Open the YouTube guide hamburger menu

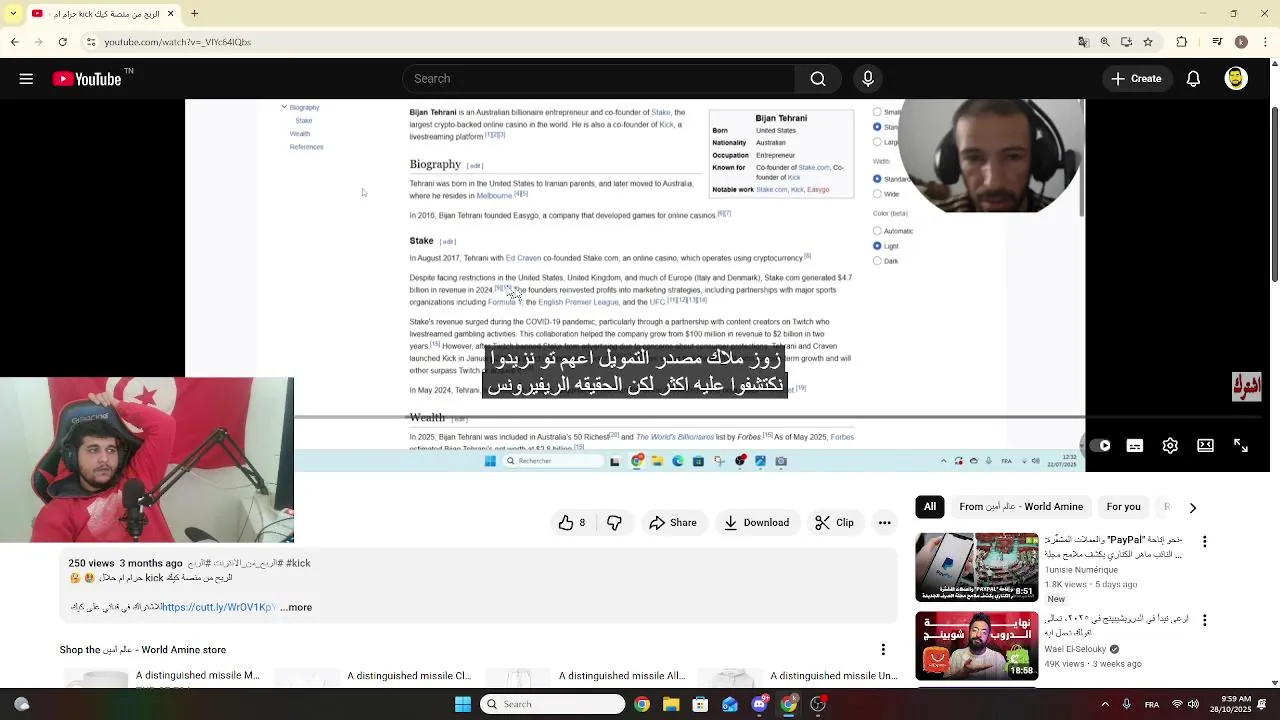coord(26,79)
